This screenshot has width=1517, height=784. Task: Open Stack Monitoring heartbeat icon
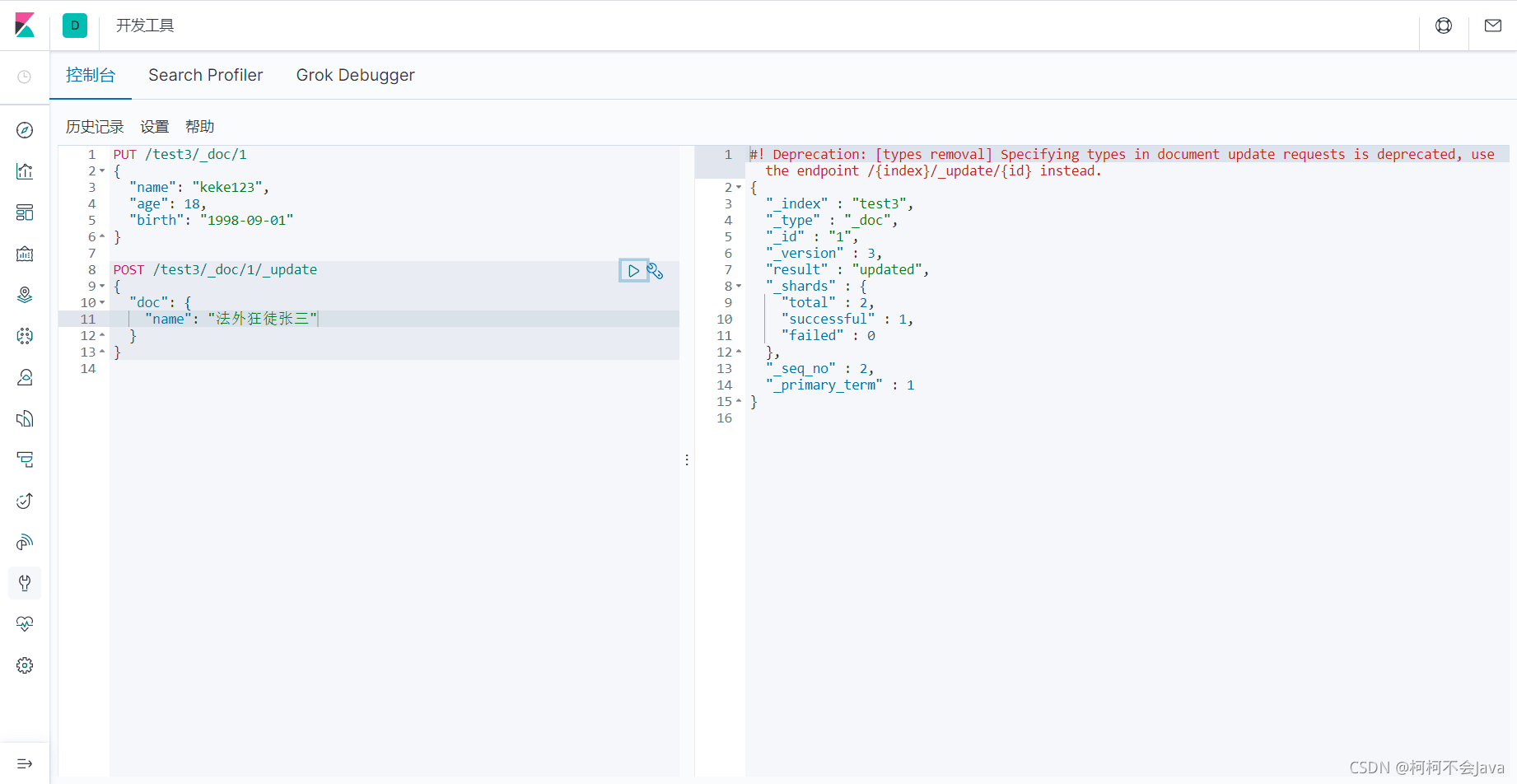25,624
